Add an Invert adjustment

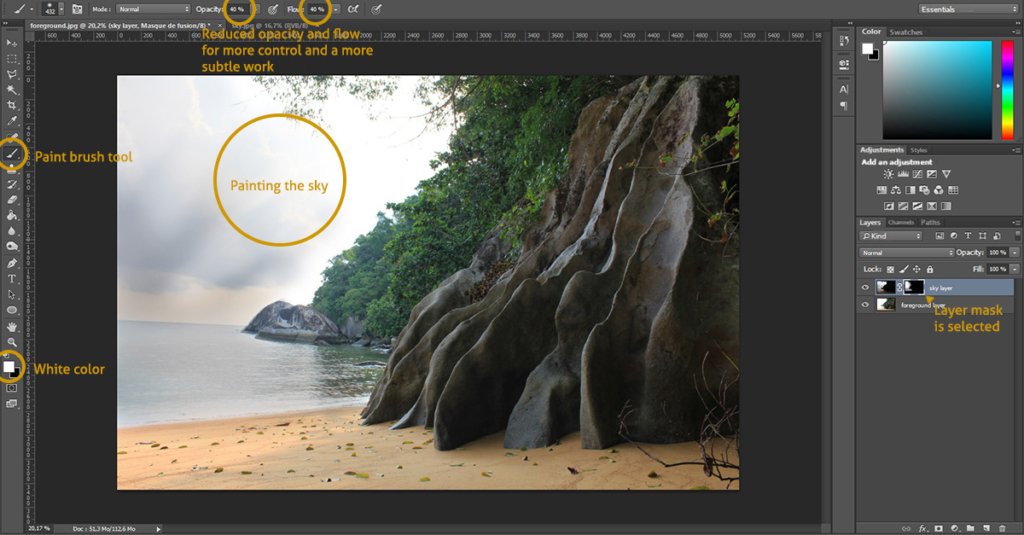point(889,206)
